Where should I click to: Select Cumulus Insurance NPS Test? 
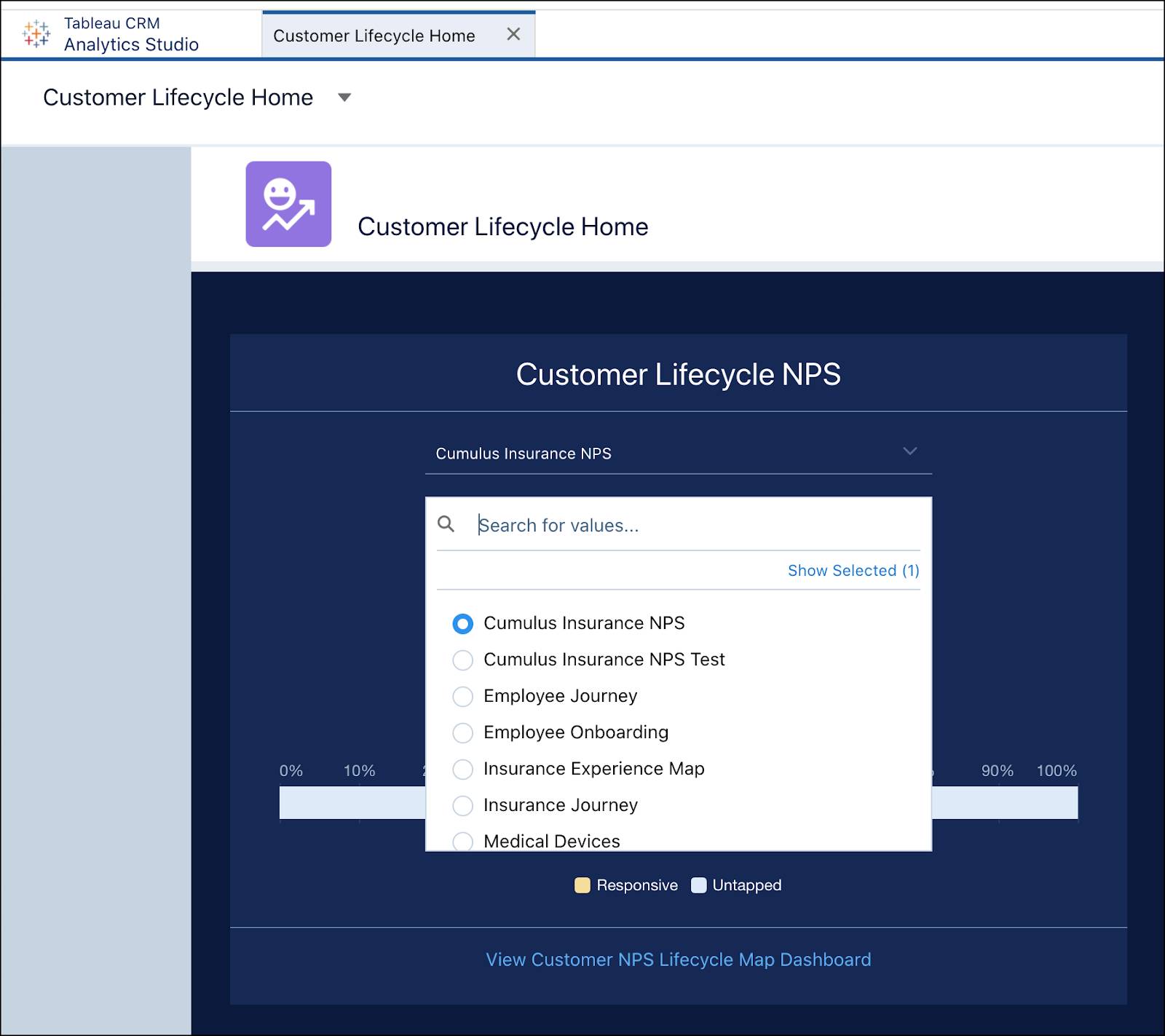[x=463, y=660]
